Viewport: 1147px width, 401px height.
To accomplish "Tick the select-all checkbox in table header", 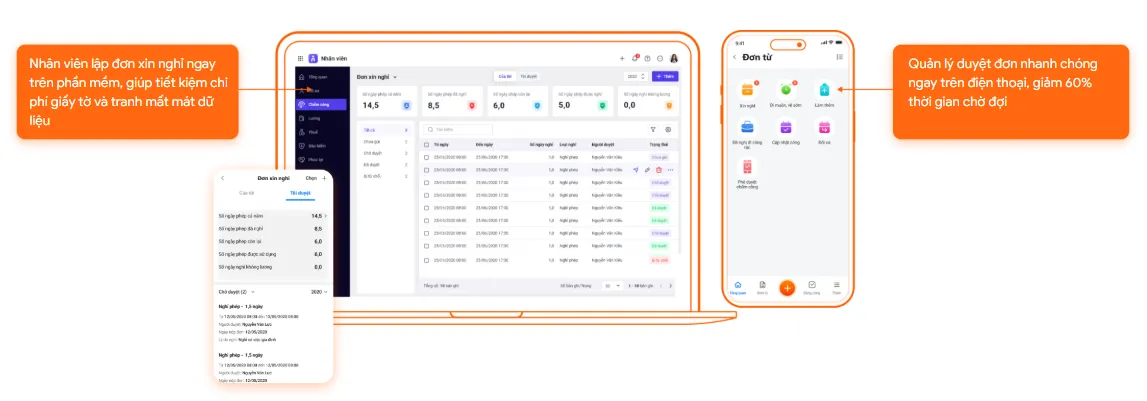I will pos(426,145).
